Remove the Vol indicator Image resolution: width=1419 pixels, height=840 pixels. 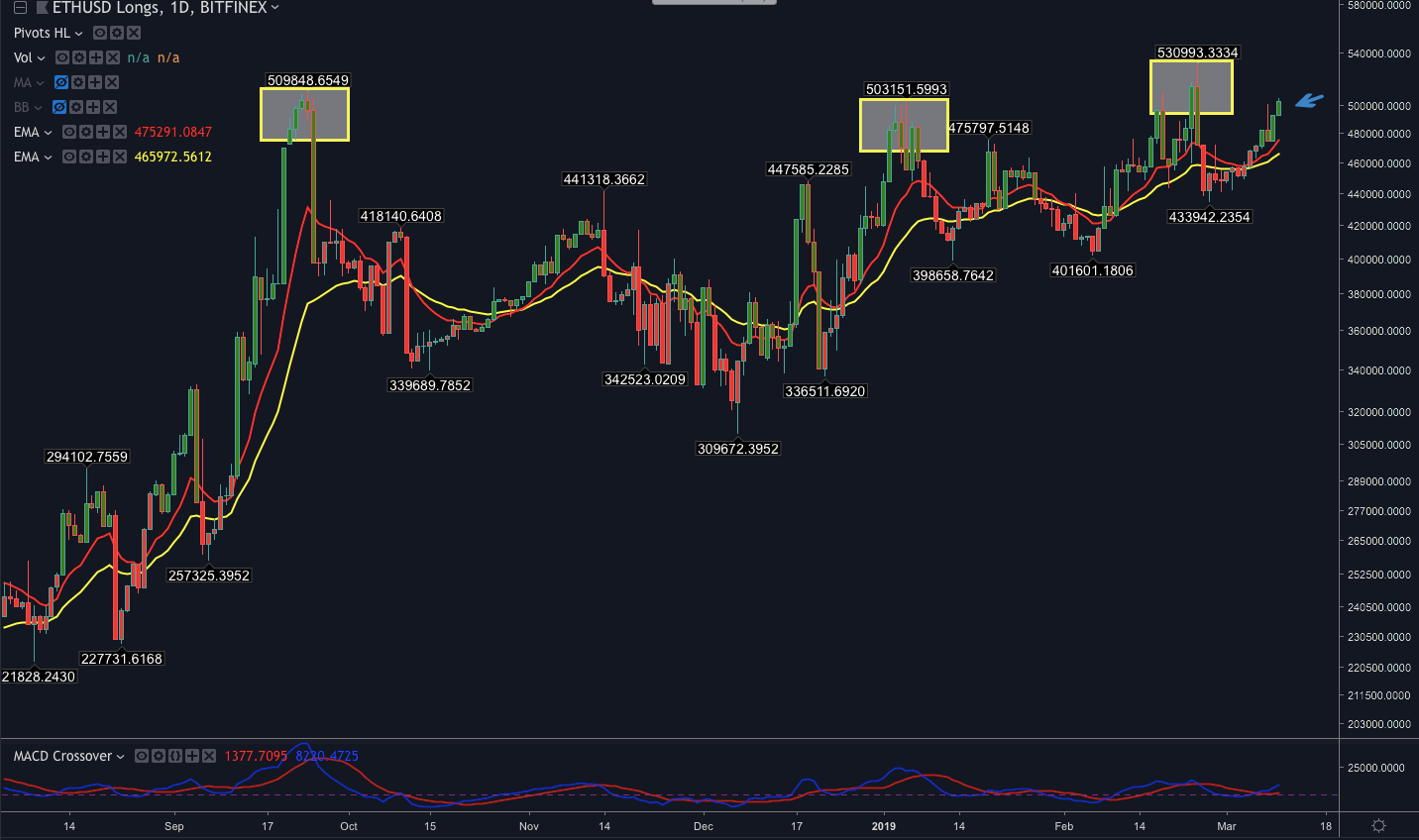(113, 57)
